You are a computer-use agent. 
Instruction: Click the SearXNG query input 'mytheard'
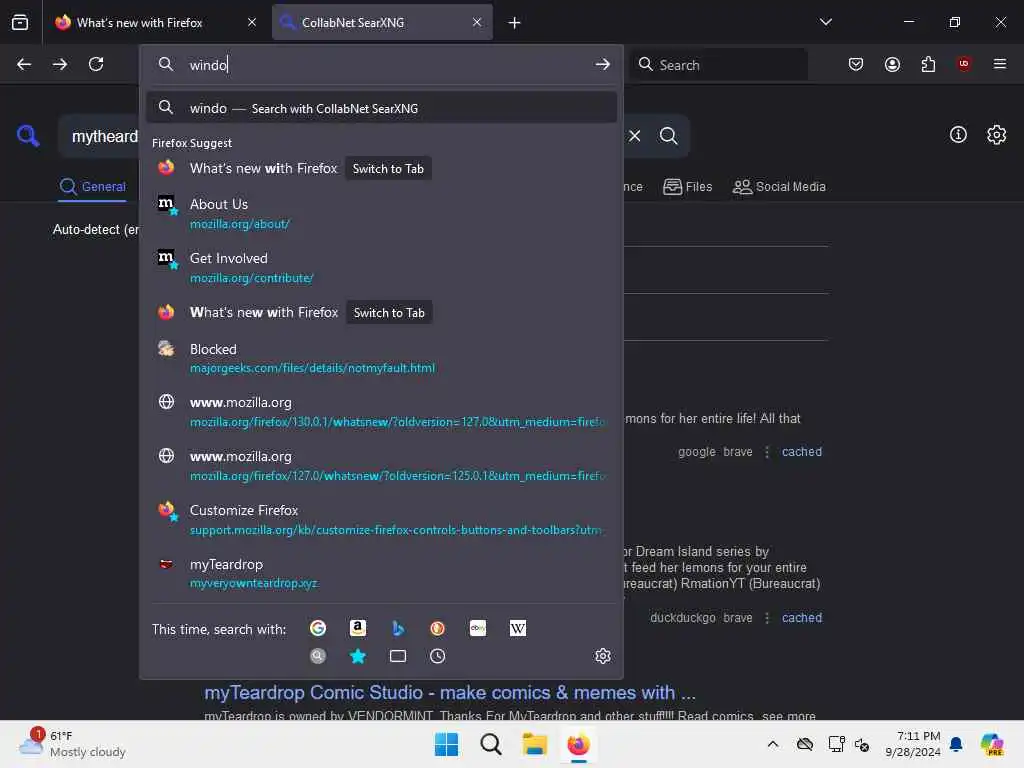[104, 136]
